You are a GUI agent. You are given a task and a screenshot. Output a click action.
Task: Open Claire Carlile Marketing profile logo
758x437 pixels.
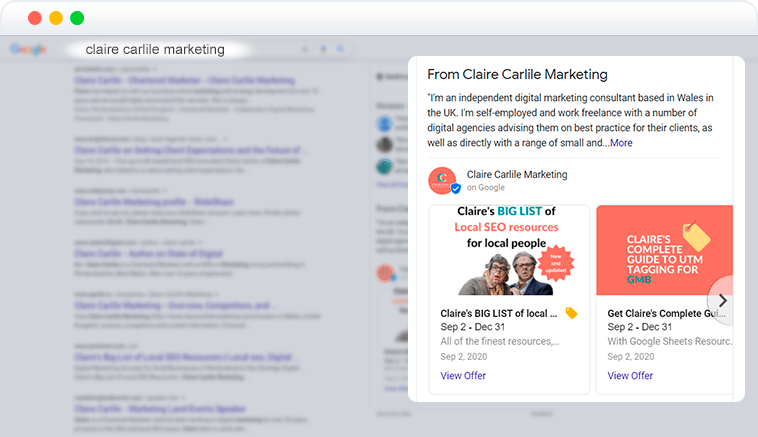pyautogui.click(x=443, y=181)
